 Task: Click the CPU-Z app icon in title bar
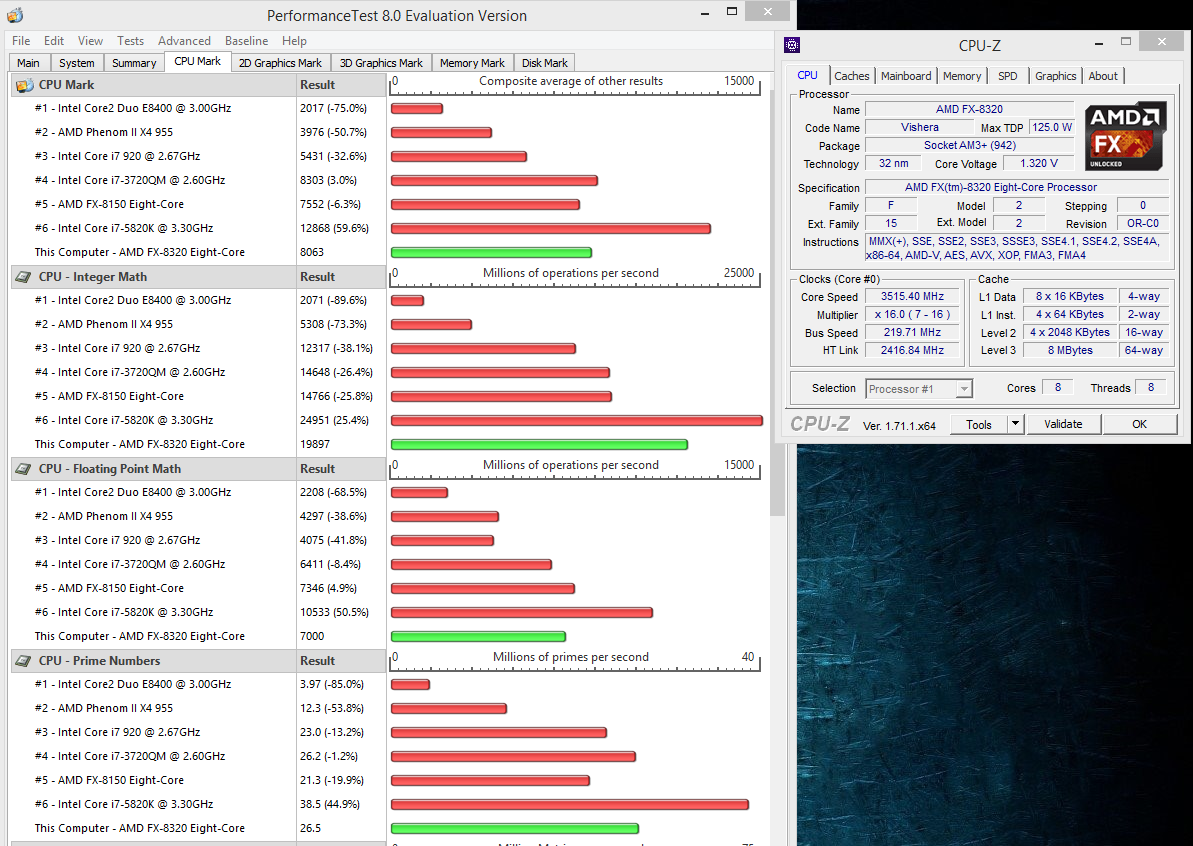tap(792, 45)
